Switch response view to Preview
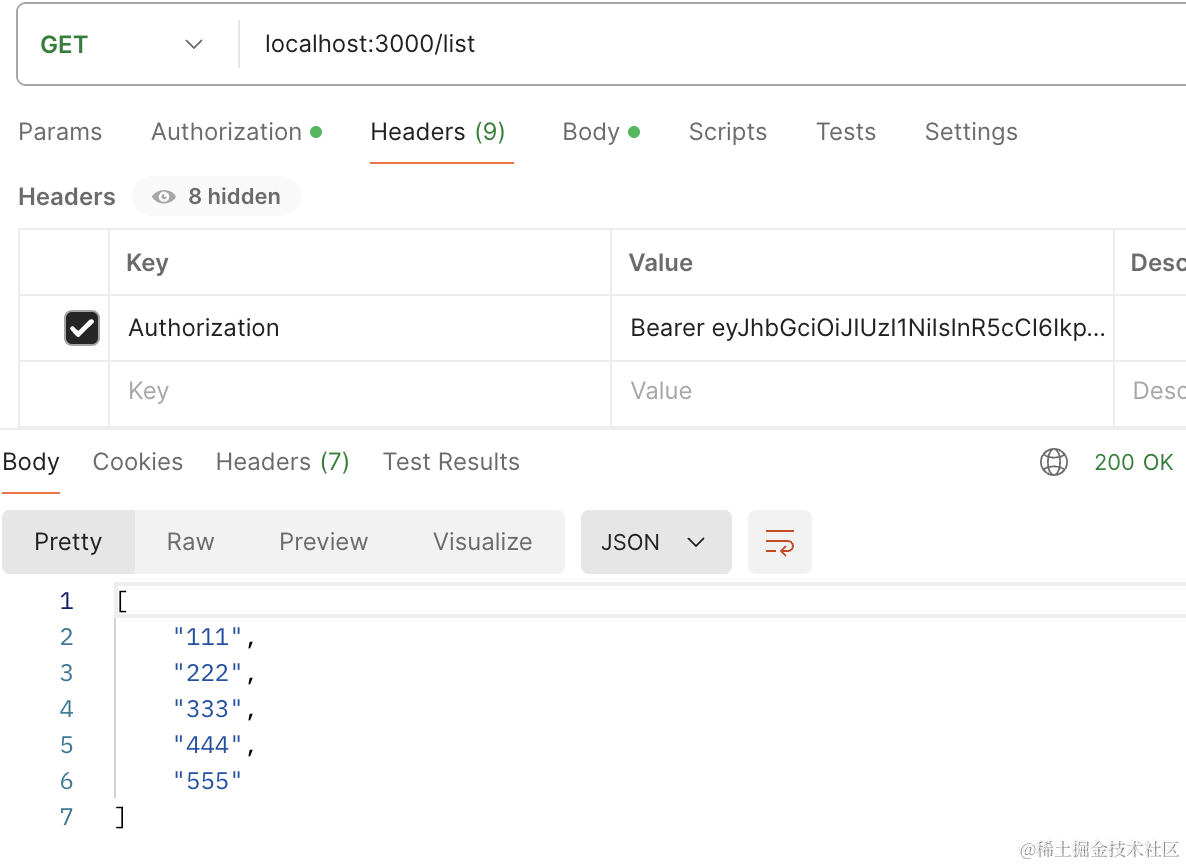This screenshot has width=1186, height=866. 323,542
